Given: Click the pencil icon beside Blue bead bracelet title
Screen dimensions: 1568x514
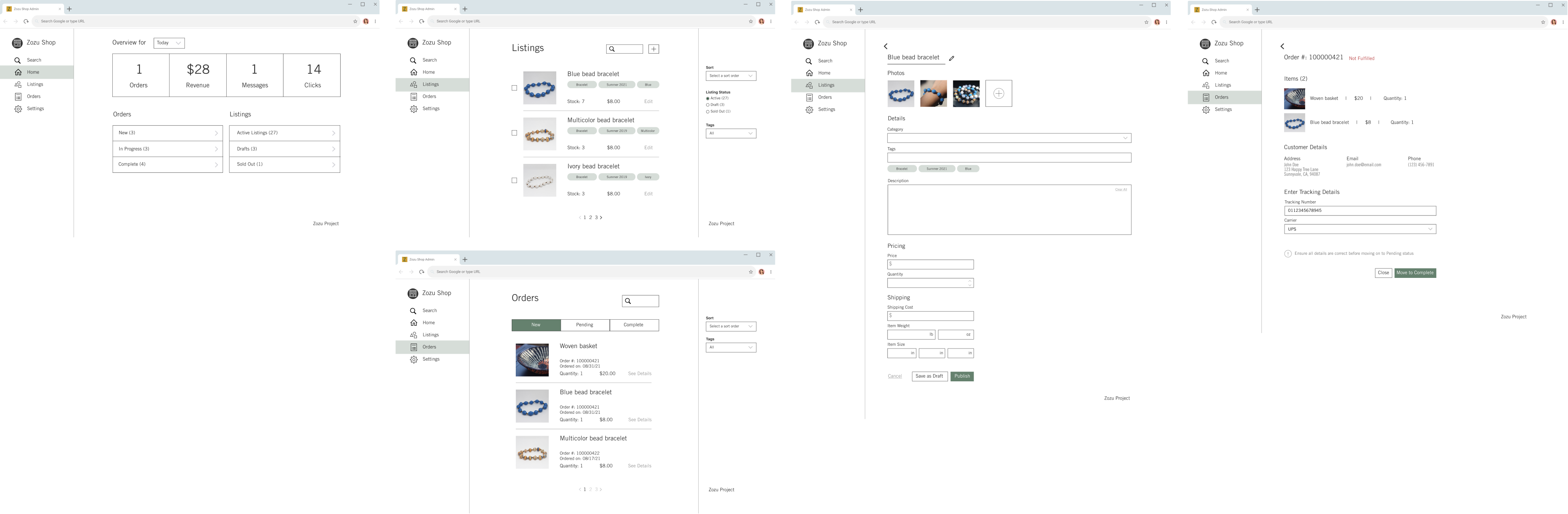Looking at the screenshot, I should (x=951, y=58).
